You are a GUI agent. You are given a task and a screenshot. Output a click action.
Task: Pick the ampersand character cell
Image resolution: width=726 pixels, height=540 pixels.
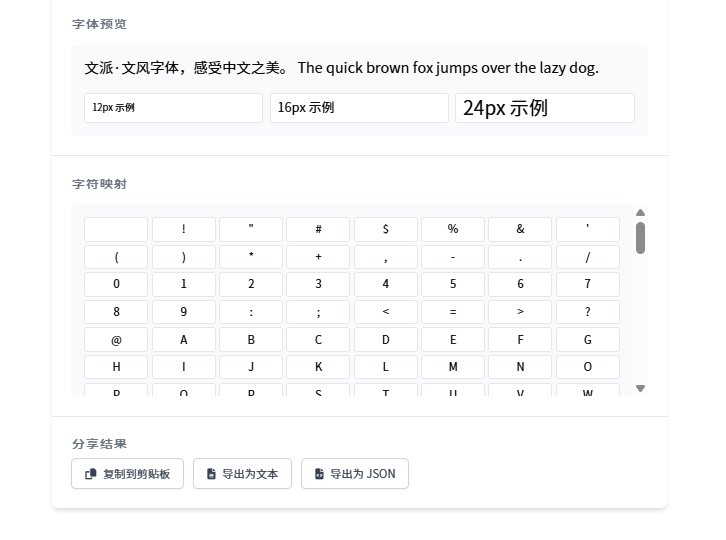point(520,230)
